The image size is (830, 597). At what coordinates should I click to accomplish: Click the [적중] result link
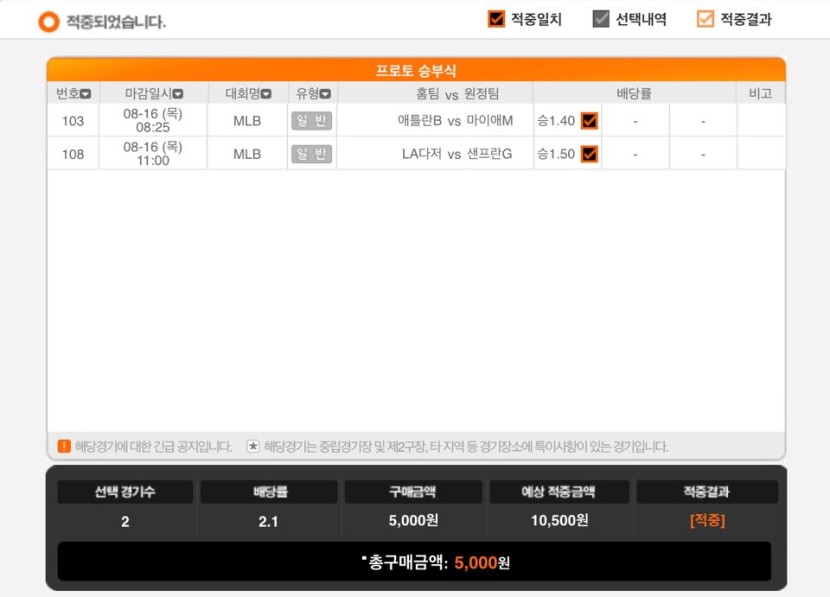pyautogui.click(x=707, y=520)
